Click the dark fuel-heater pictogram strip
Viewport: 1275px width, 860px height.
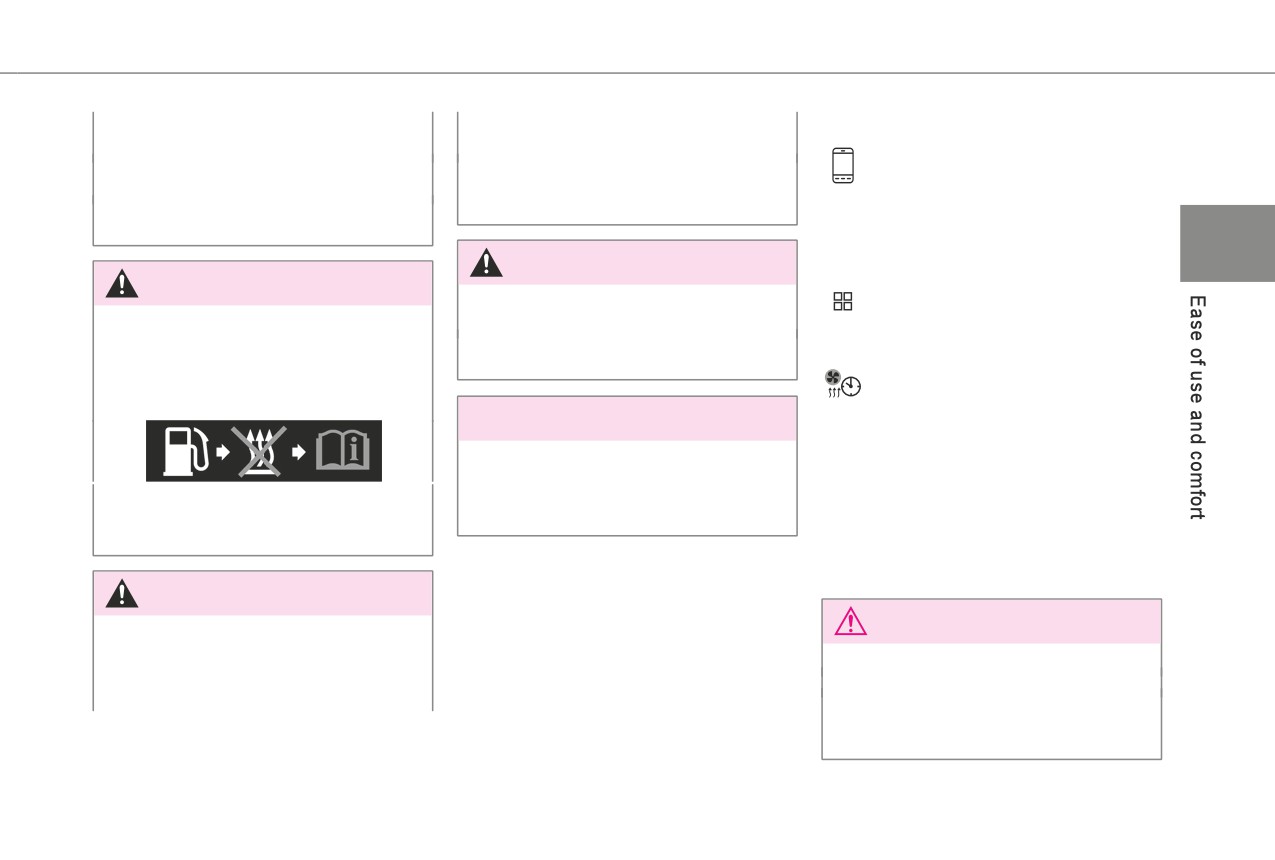point(264,451)
